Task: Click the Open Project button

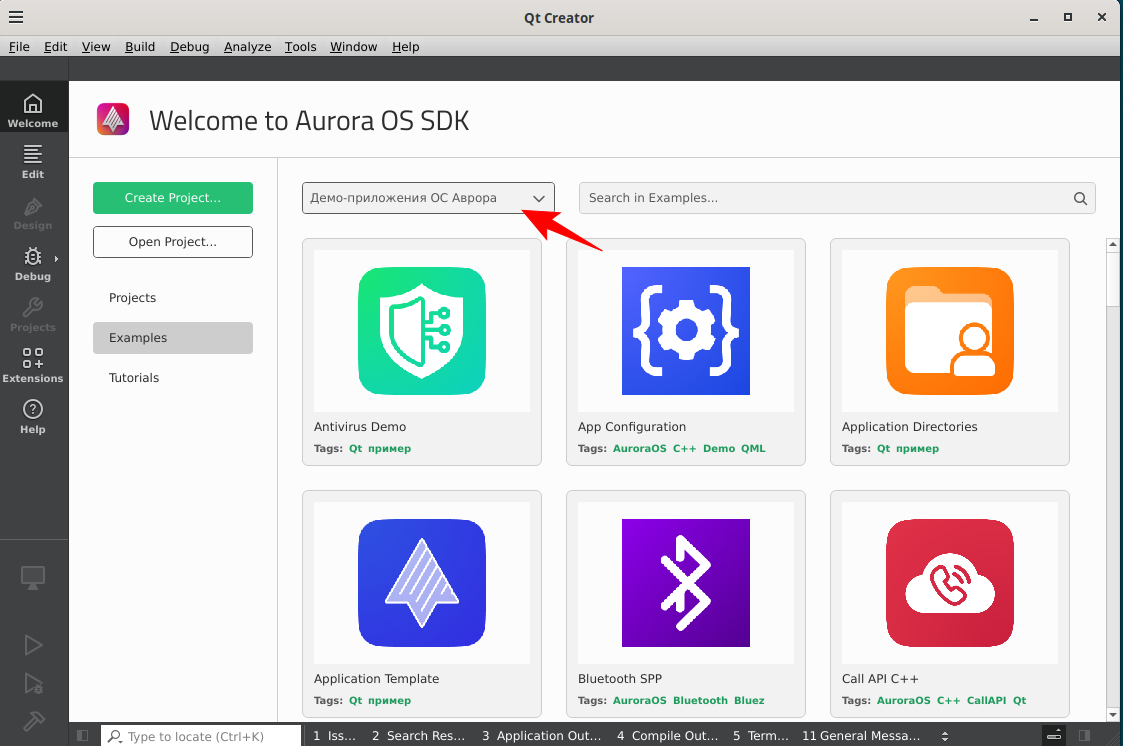Action: coord(173,242)
